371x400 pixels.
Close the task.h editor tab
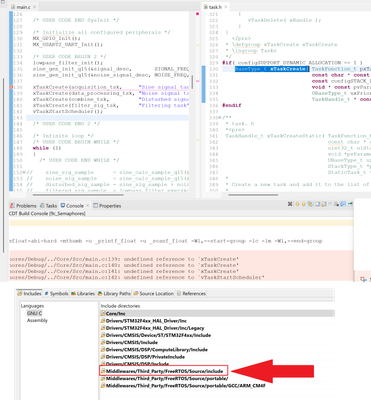pyautogui.click(x=226, y=7)
